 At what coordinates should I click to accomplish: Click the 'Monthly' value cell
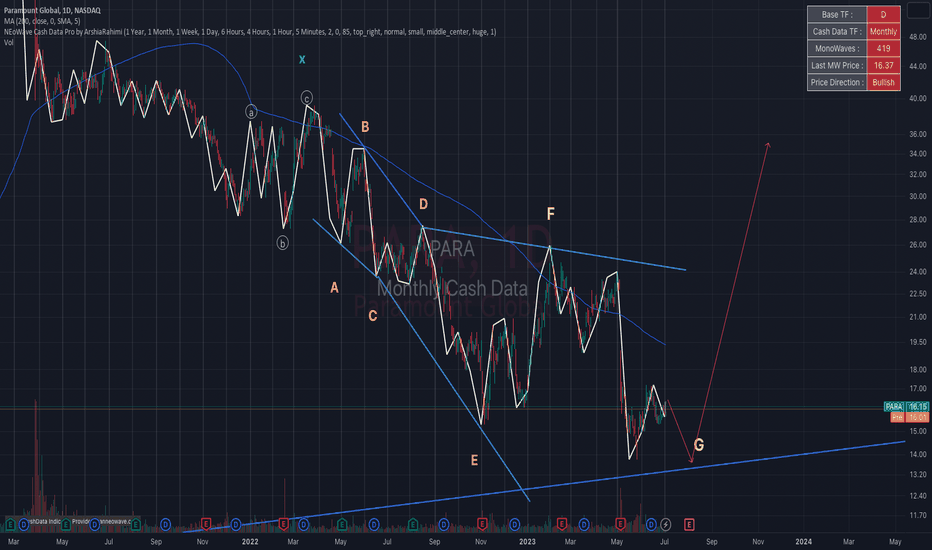[883, 32]
